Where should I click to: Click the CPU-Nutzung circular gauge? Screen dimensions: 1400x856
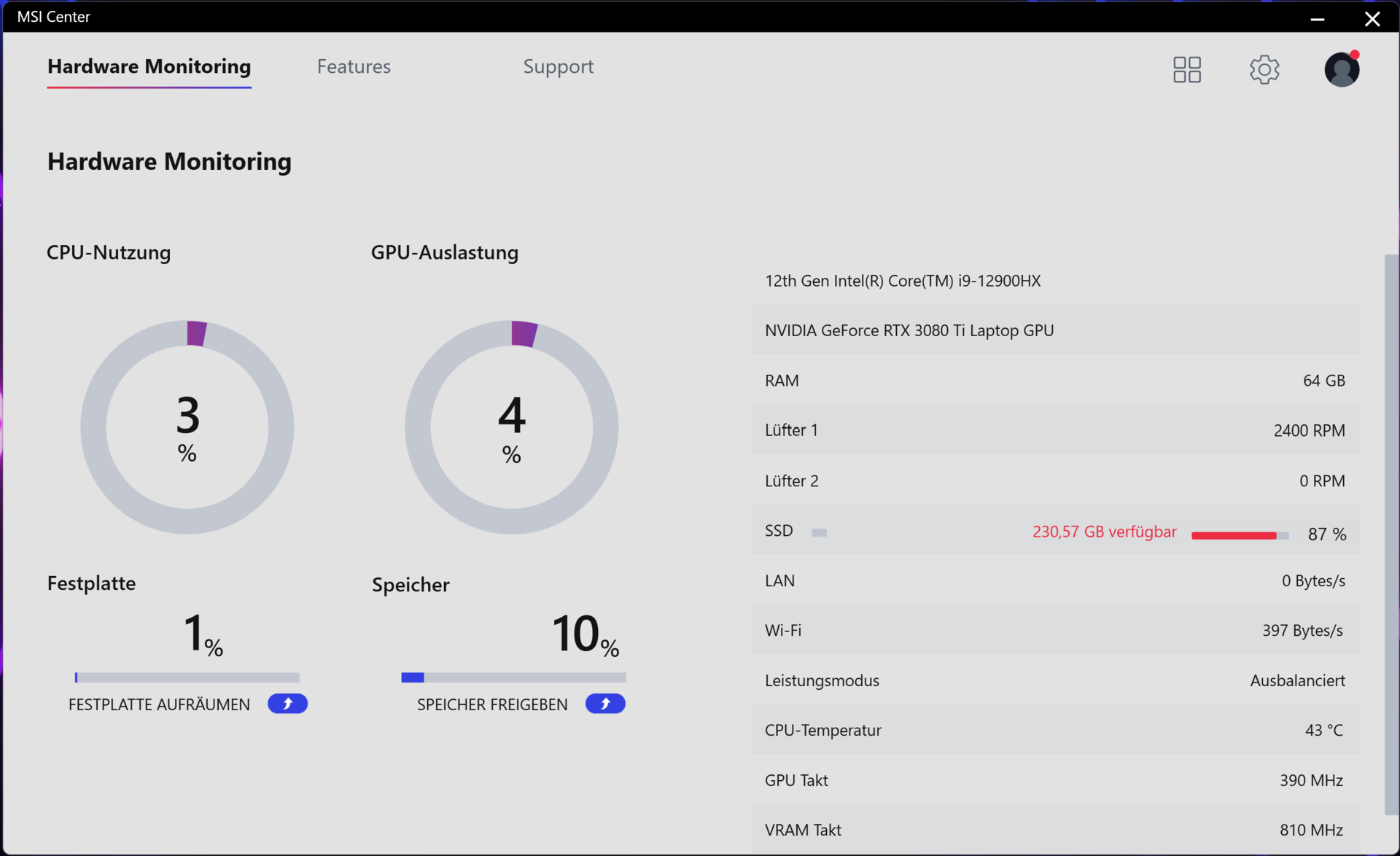(187, 427)
